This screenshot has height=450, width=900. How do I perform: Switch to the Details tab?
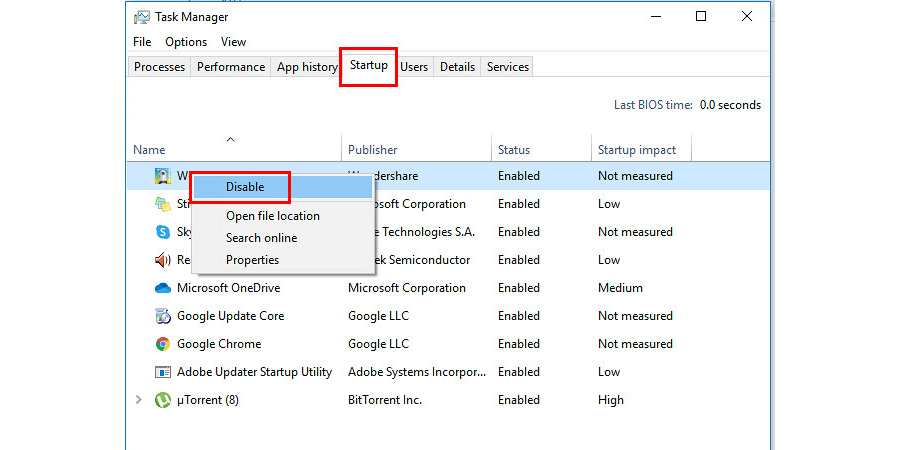457,67
